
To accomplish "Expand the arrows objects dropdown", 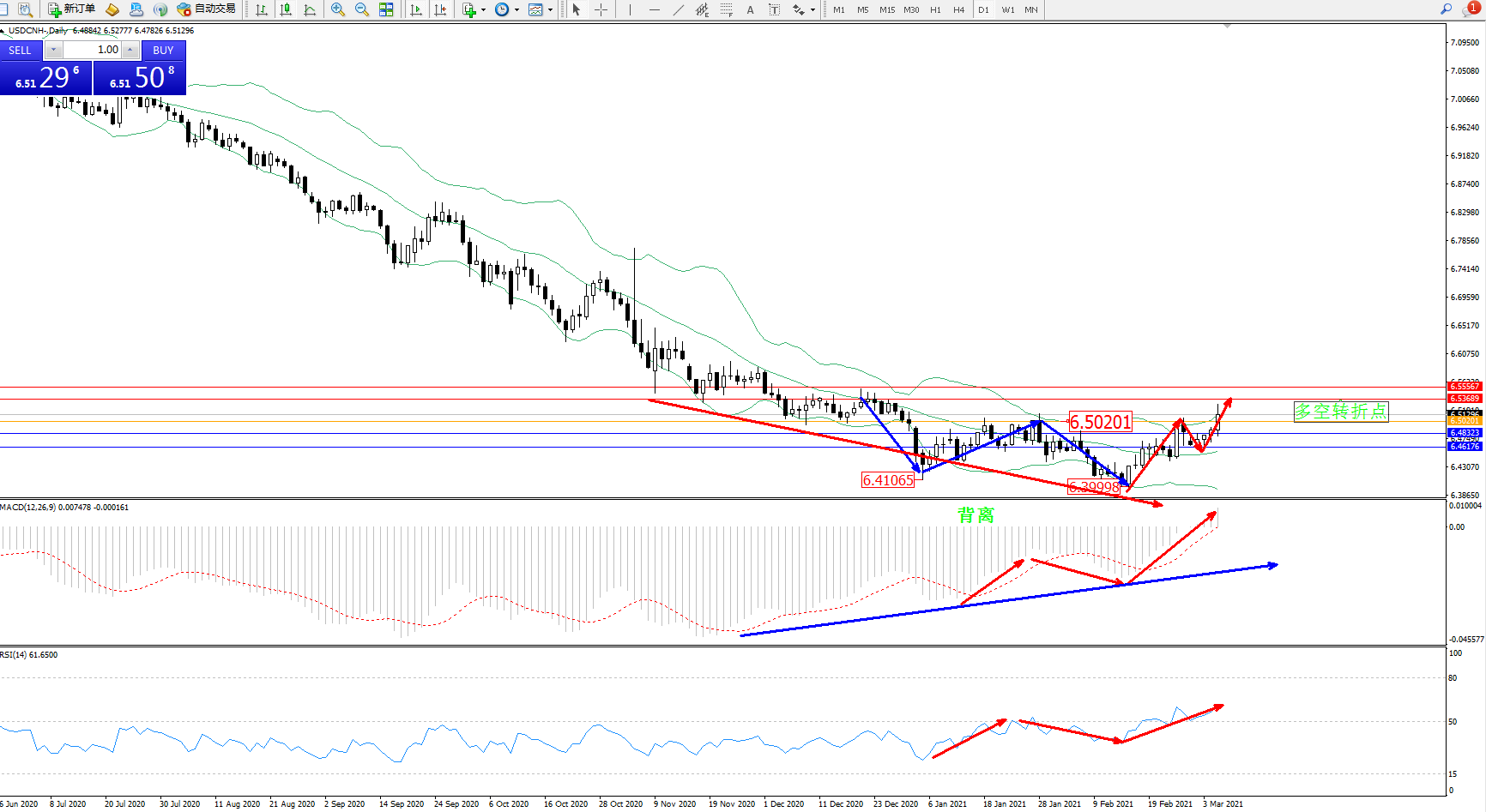I will (812, 9).
